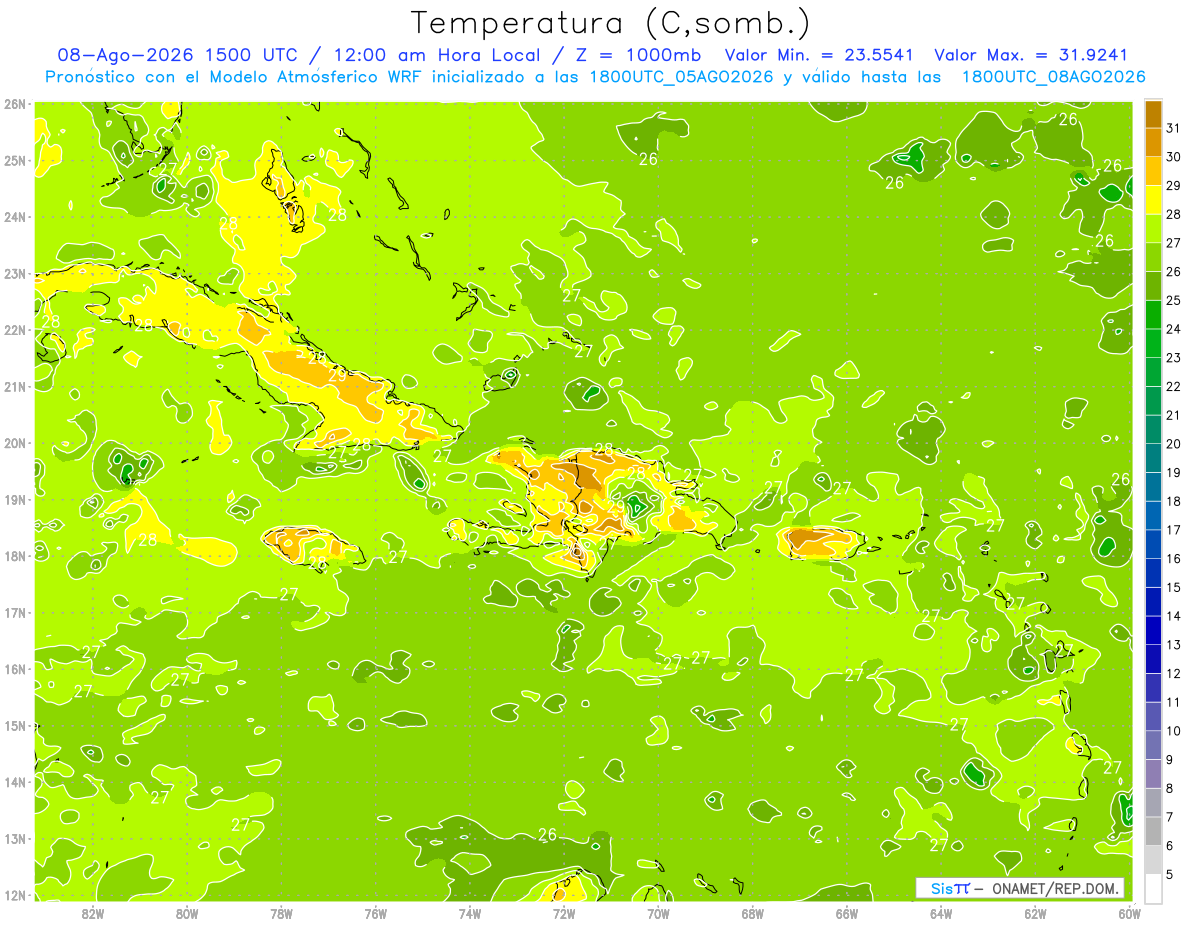
Task: Click the dark orange legend band above 31
Action: tap(1153, 113)
